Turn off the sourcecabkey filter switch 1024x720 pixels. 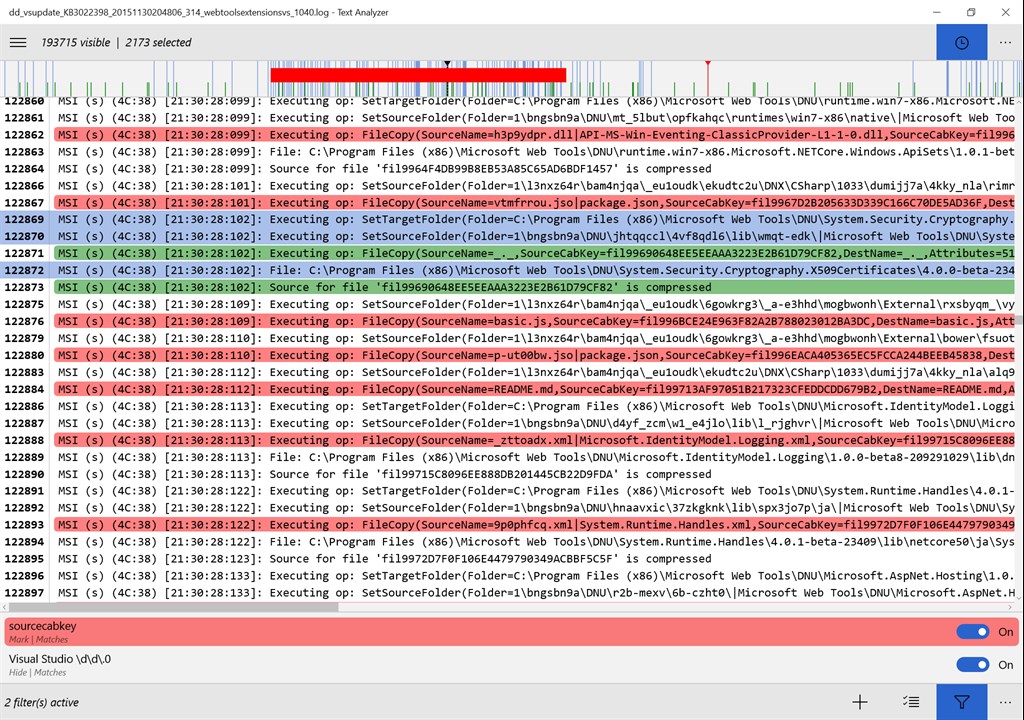[x=972, y=632]
